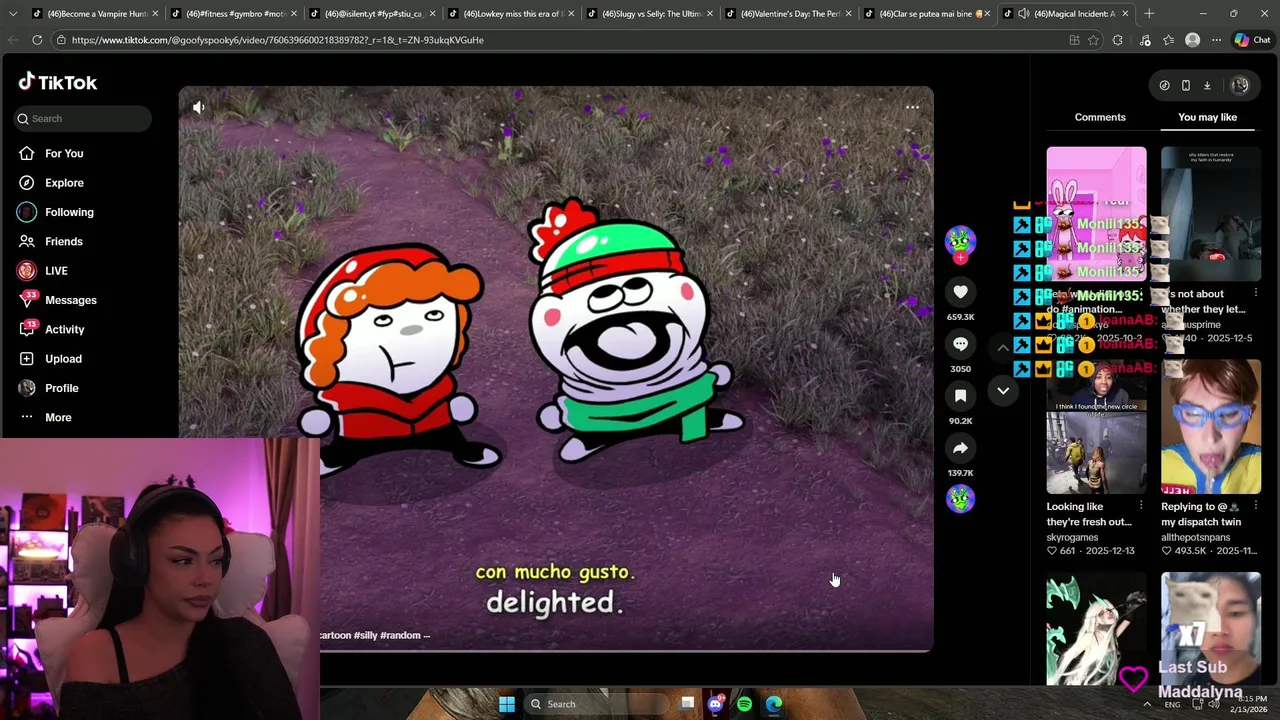Open Messages in the sidebar
Screen dimensions: 1280x720
(57, 300)
